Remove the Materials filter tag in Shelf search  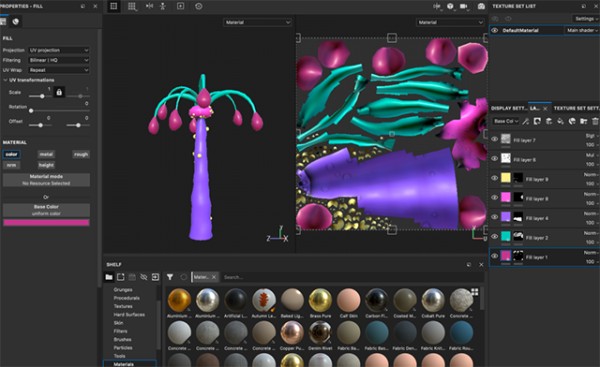click(x=214, y=277)
